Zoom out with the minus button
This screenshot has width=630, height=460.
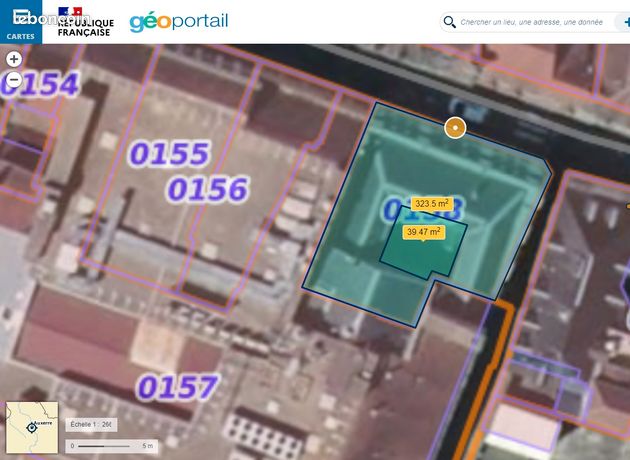pos(14,80)
